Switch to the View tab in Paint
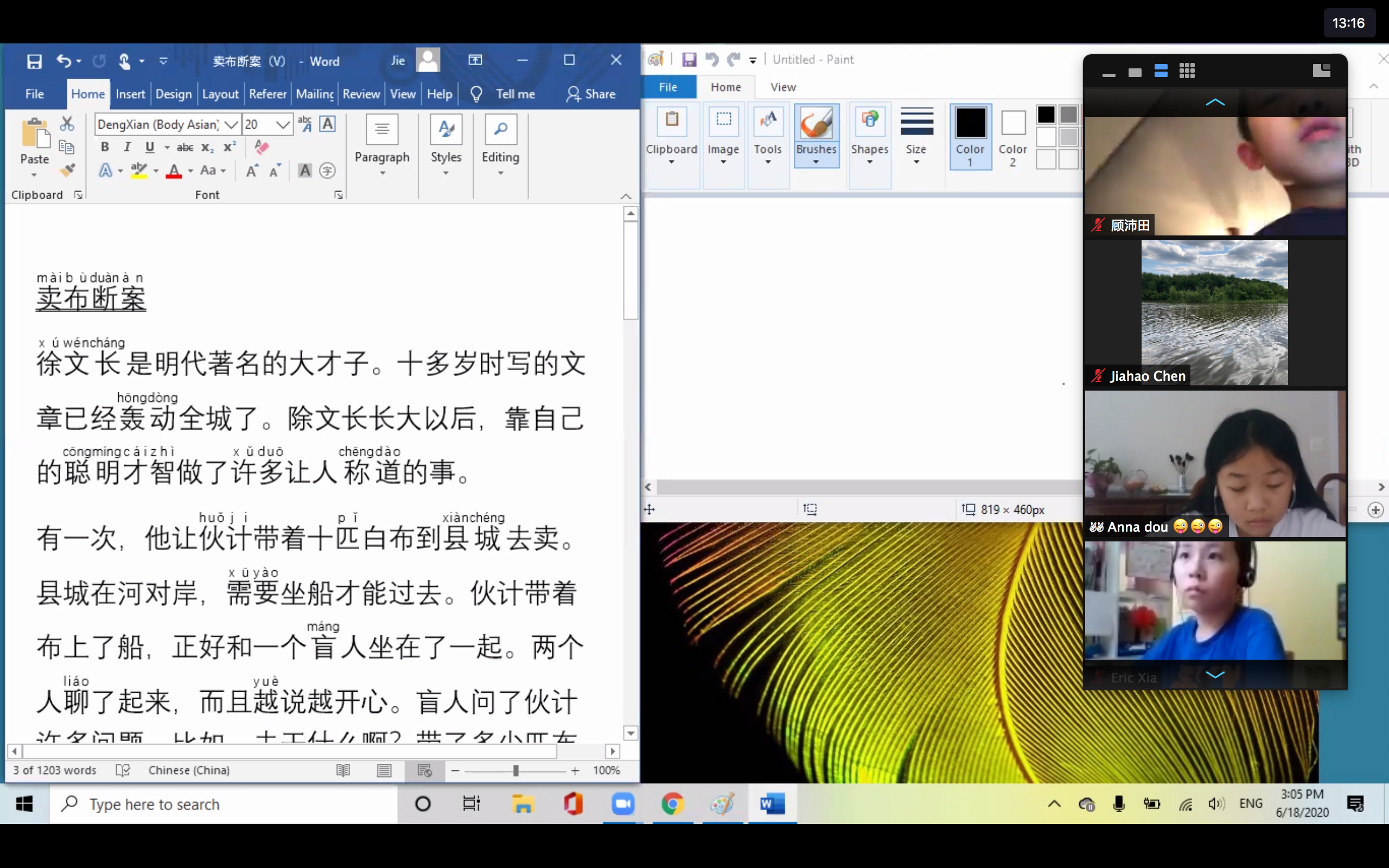1389x868 pixels. pos(783,87)
